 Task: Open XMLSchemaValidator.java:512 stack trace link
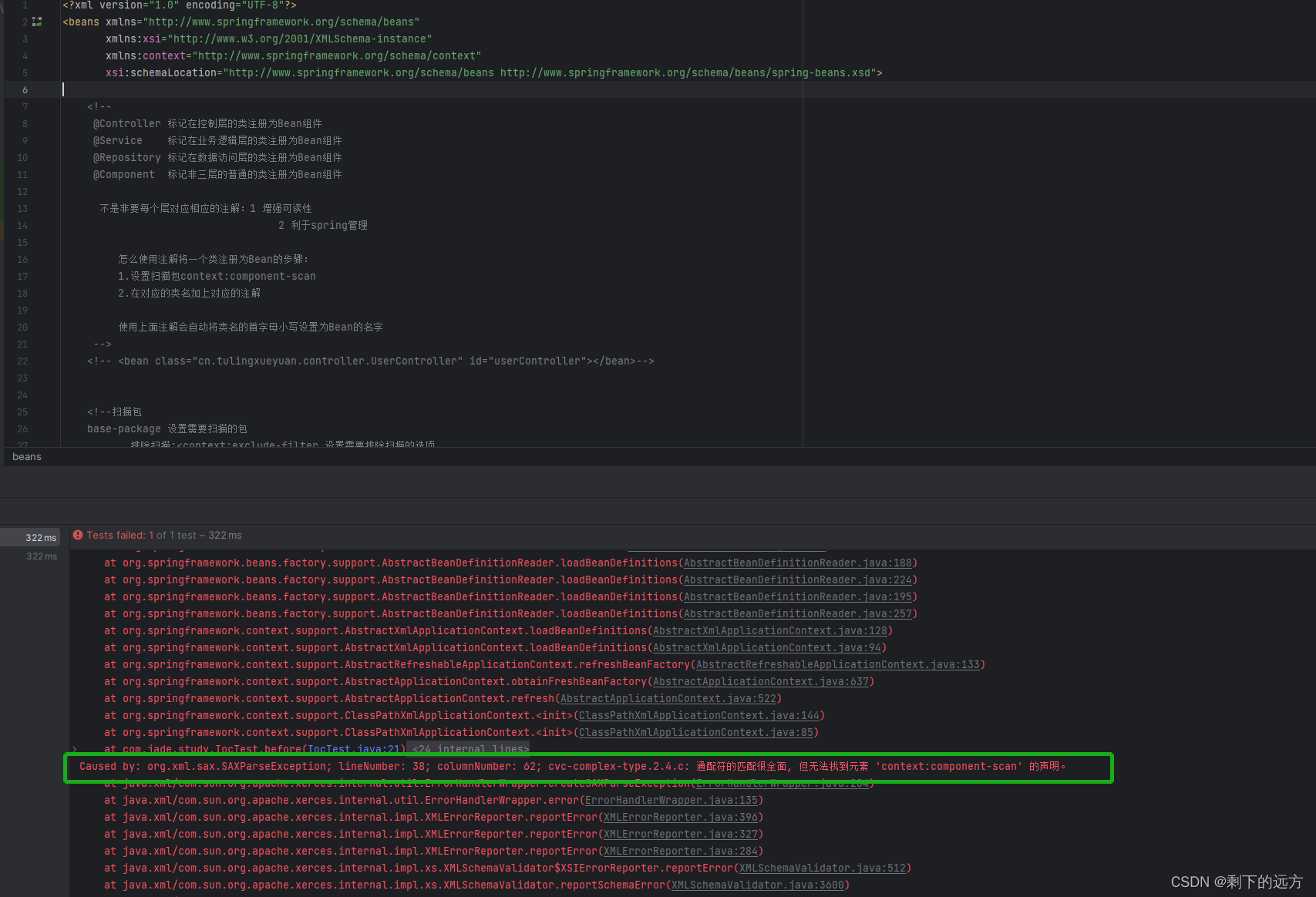[x=822, y=868]
